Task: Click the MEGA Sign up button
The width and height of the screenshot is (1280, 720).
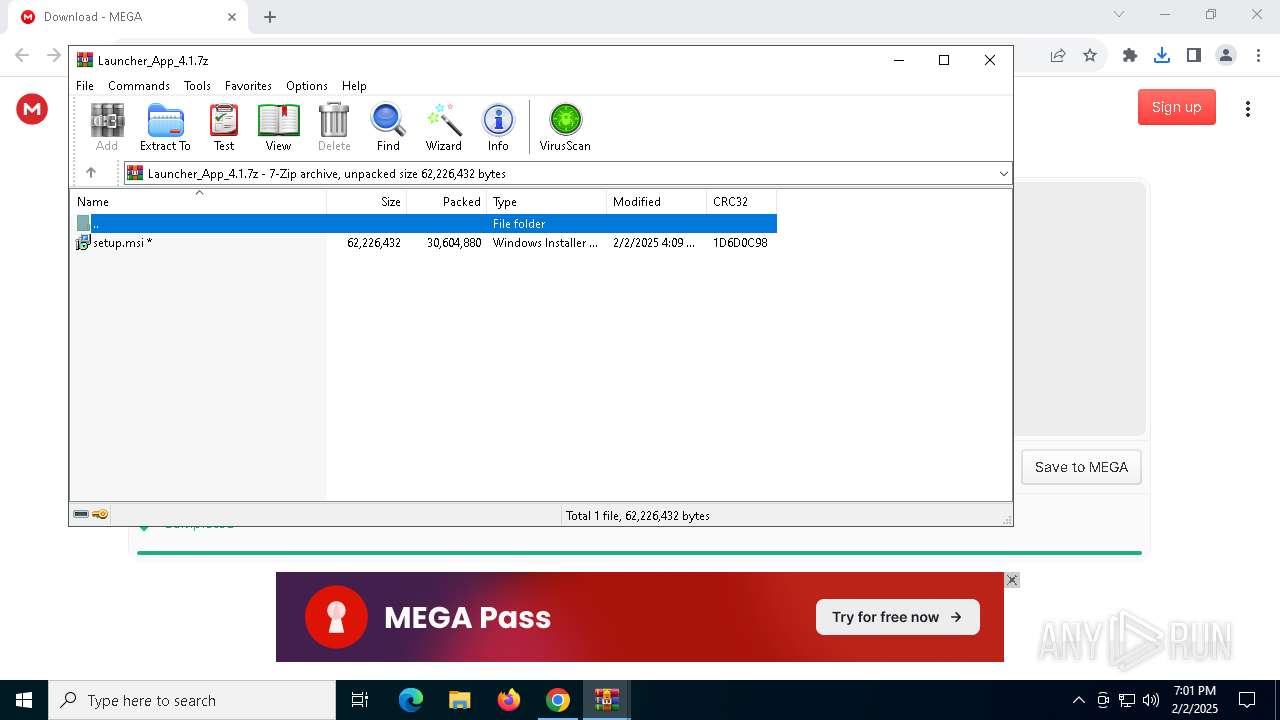Action: (x=1176, y=107)
